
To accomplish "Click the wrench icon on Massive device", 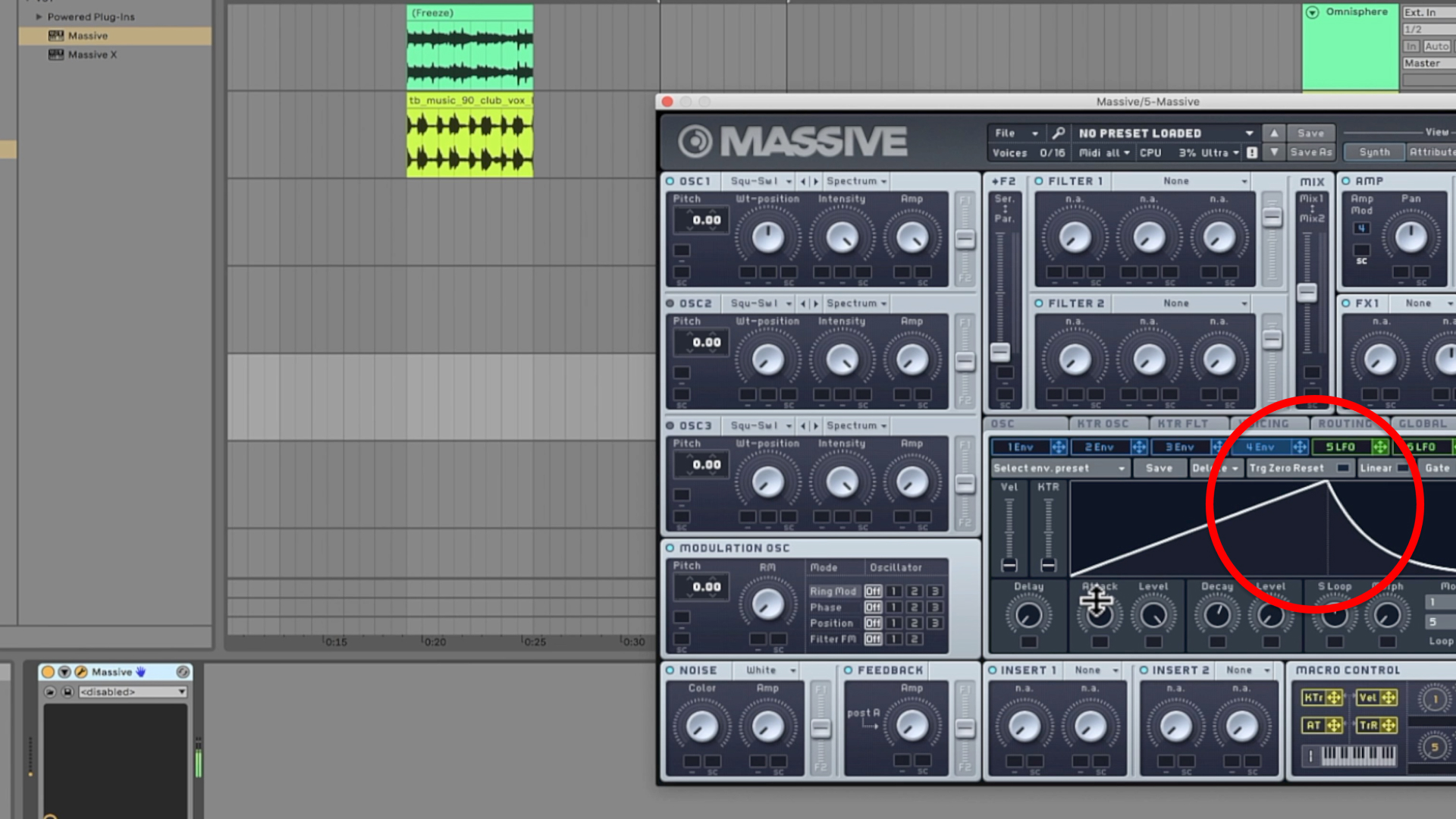I will tap(81, 672).
